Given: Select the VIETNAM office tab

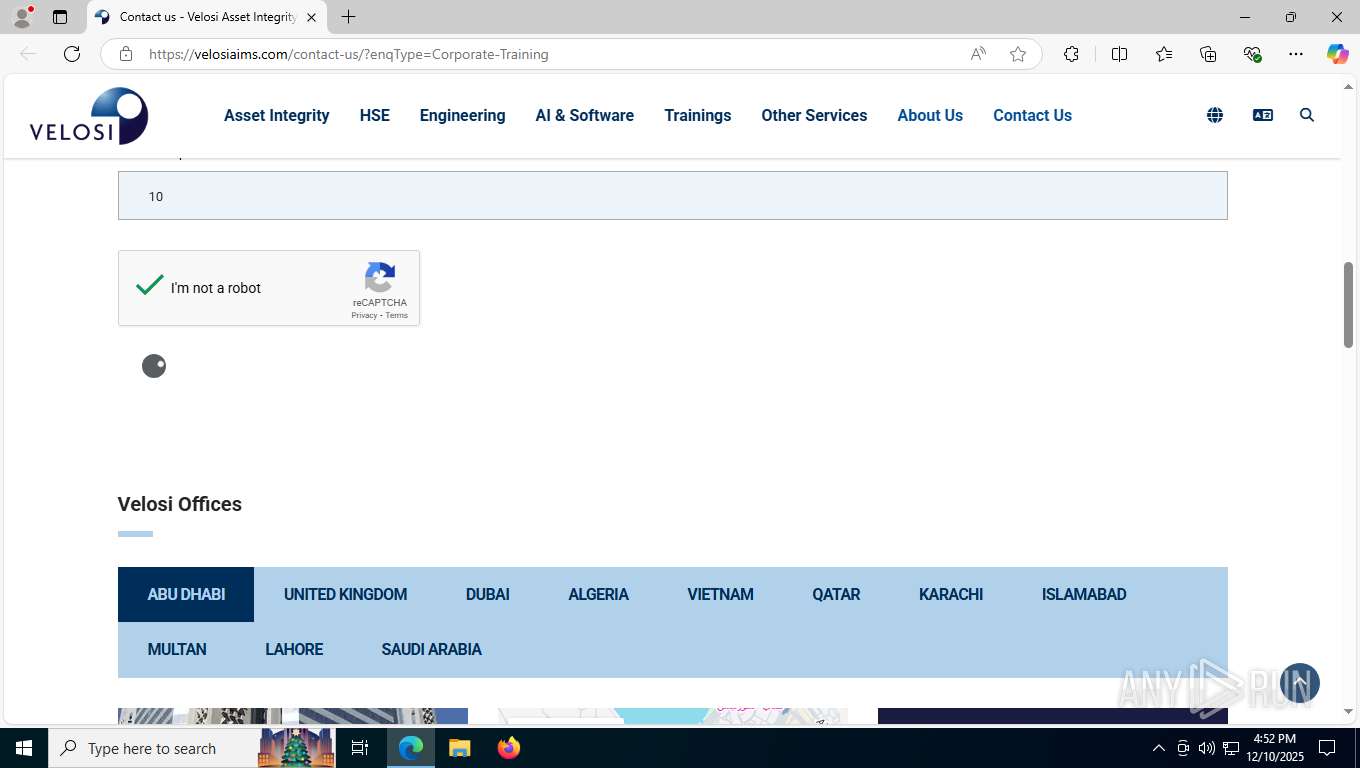Looking at the screenshot, I should point(720,594).
